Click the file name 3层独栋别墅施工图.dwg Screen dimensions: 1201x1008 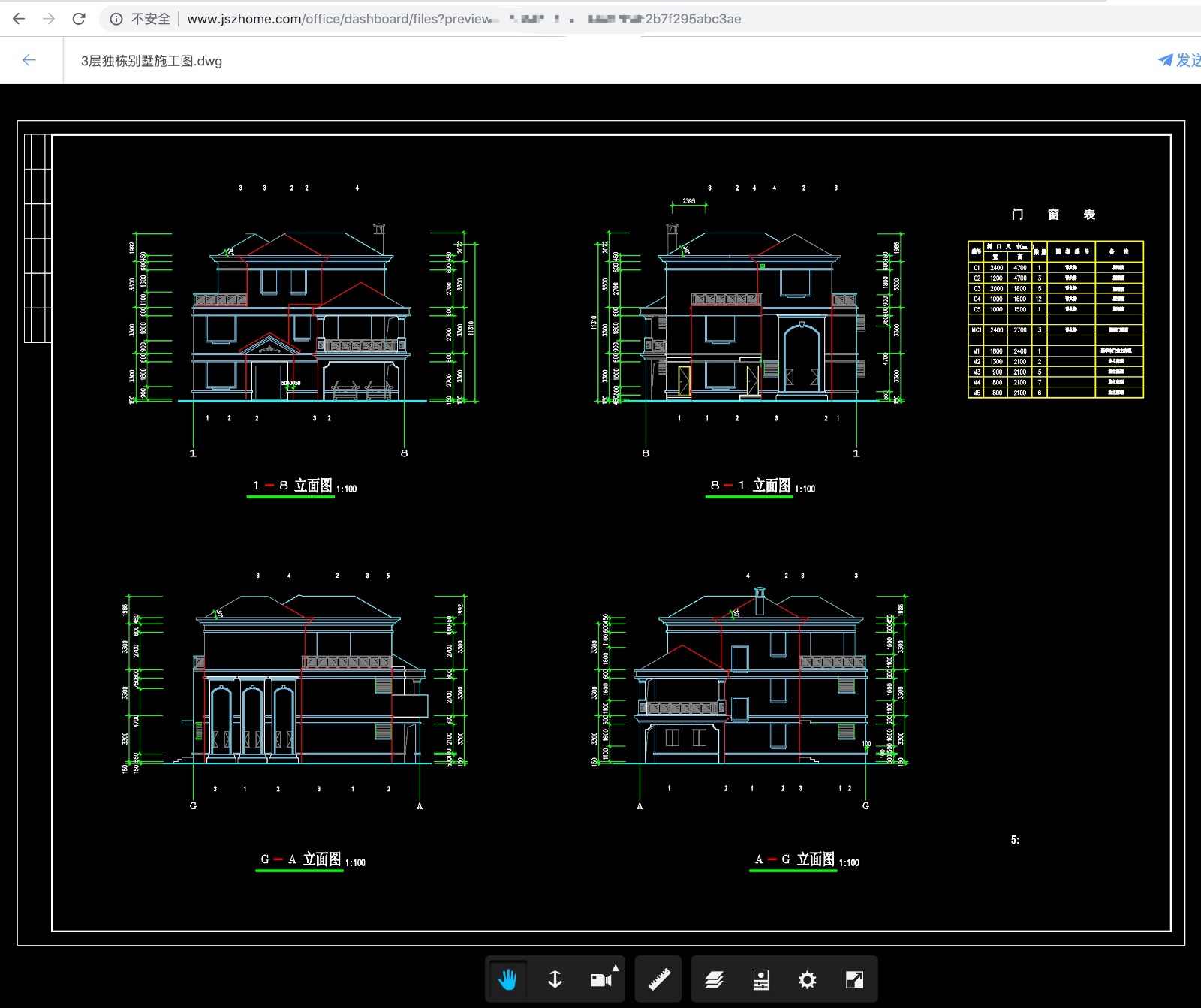coord(152,61)
